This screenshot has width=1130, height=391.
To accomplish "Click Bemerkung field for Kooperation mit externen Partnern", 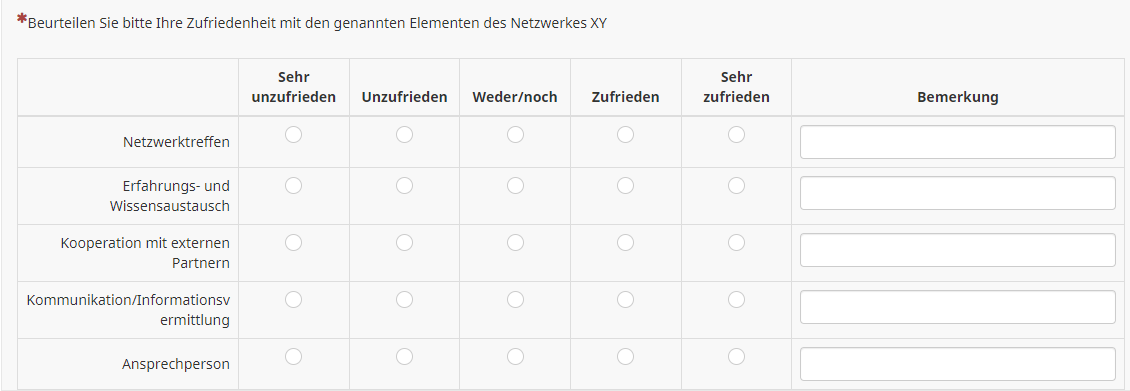I will point(958,250).
